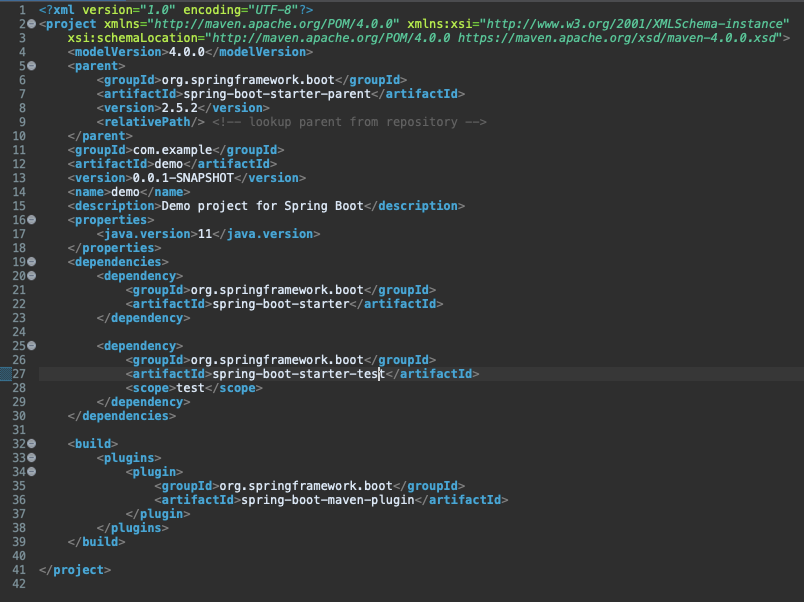Click the xsi:schemaLocation attribute name

133,38
